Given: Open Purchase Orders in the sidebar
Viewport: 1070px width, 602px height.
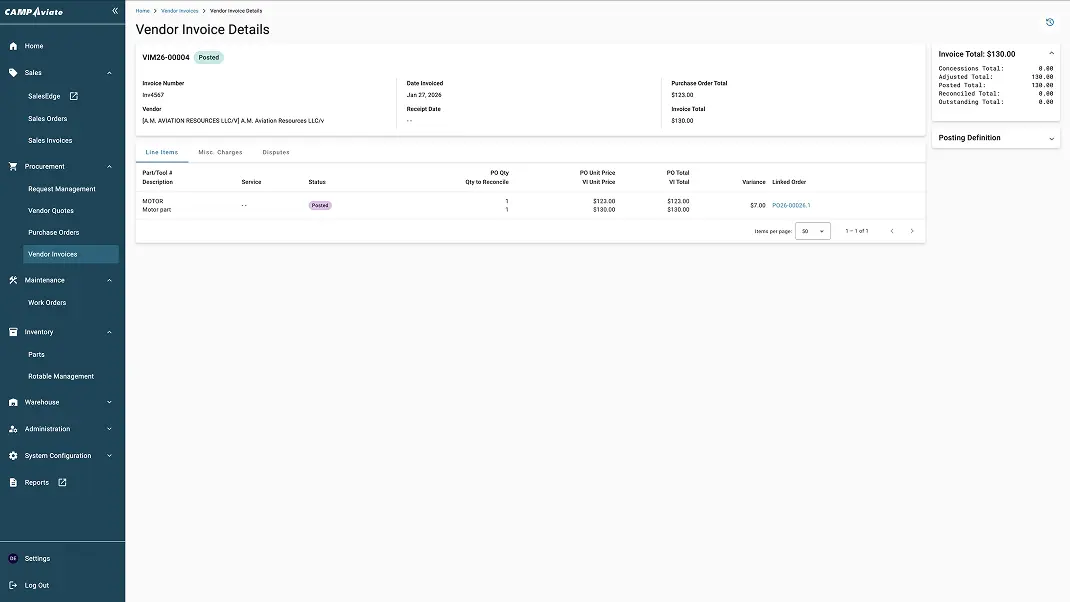Looking at the screenshot, I should (x=53, y=233).
